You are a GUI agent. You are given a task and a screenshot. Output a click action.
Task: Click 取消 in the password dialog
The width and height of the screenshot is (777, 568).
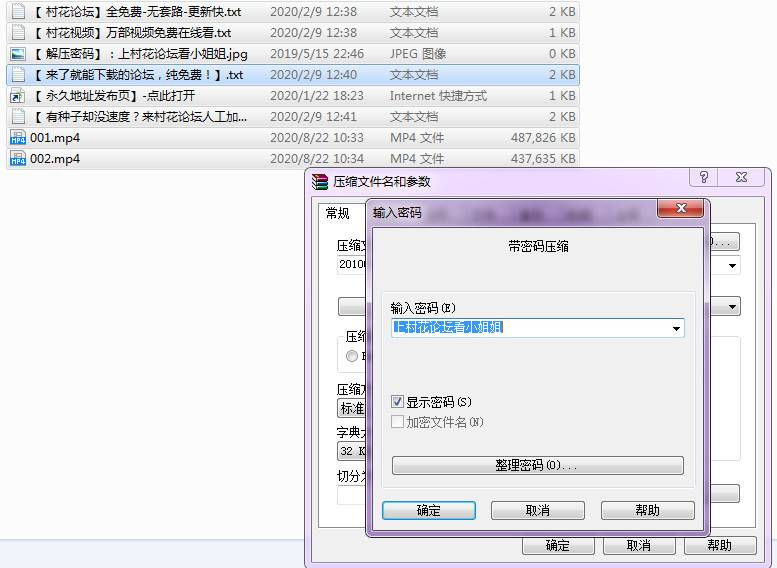tap(537, 510)
